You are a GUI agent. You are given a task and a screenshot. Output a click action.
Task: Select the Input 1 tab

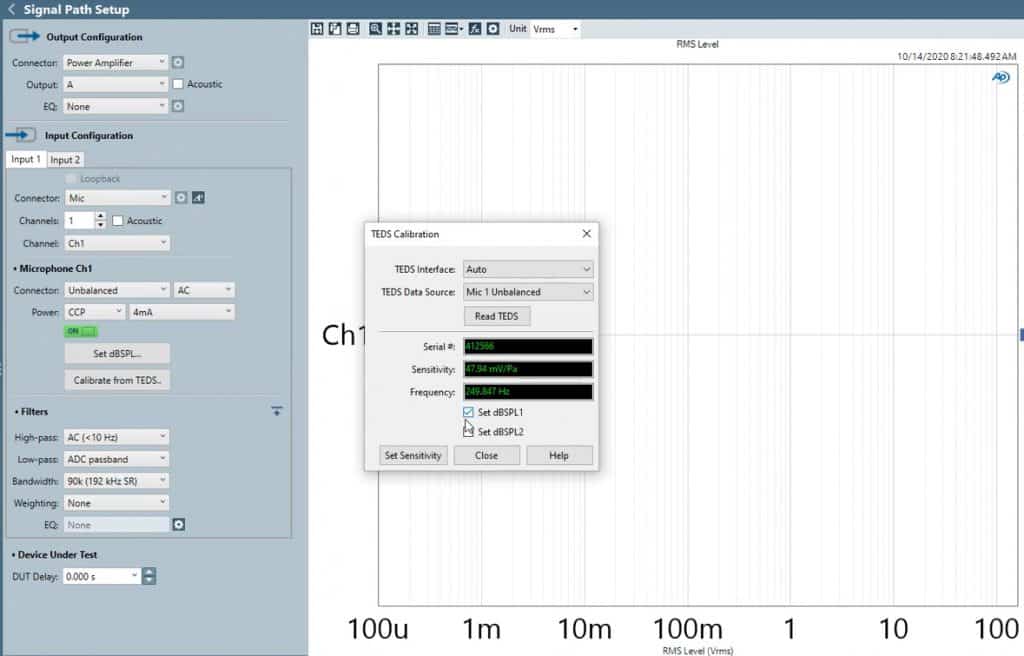26,160
